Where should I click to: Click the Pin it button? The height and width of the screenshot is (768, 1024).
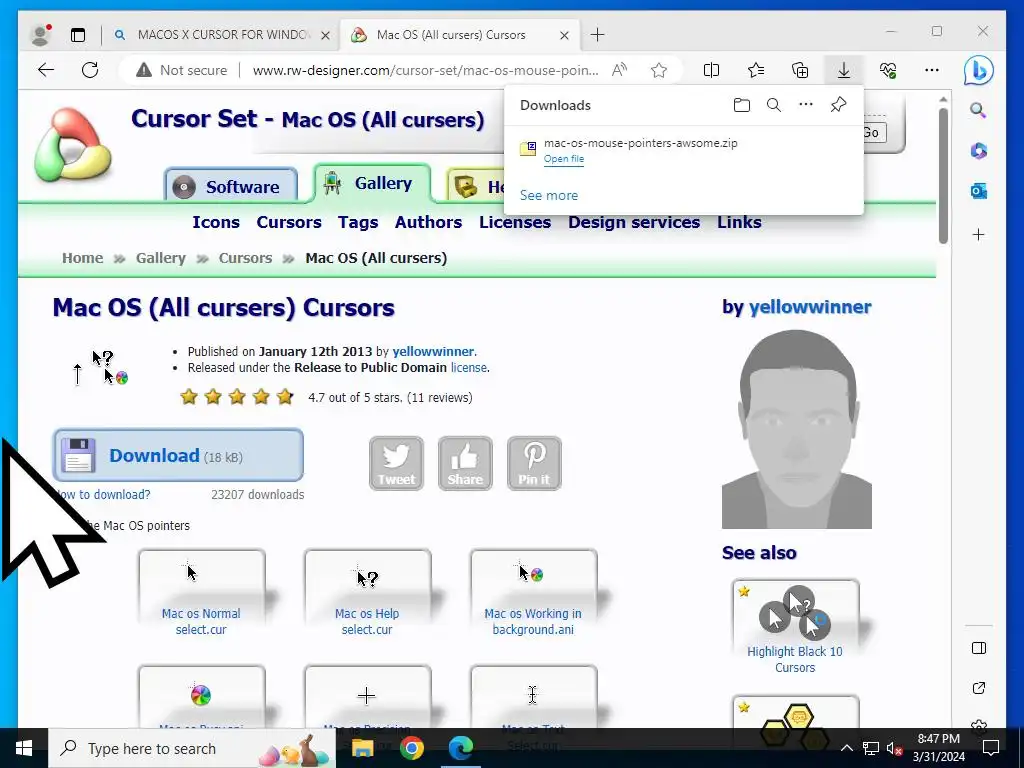tap(534, 463)
